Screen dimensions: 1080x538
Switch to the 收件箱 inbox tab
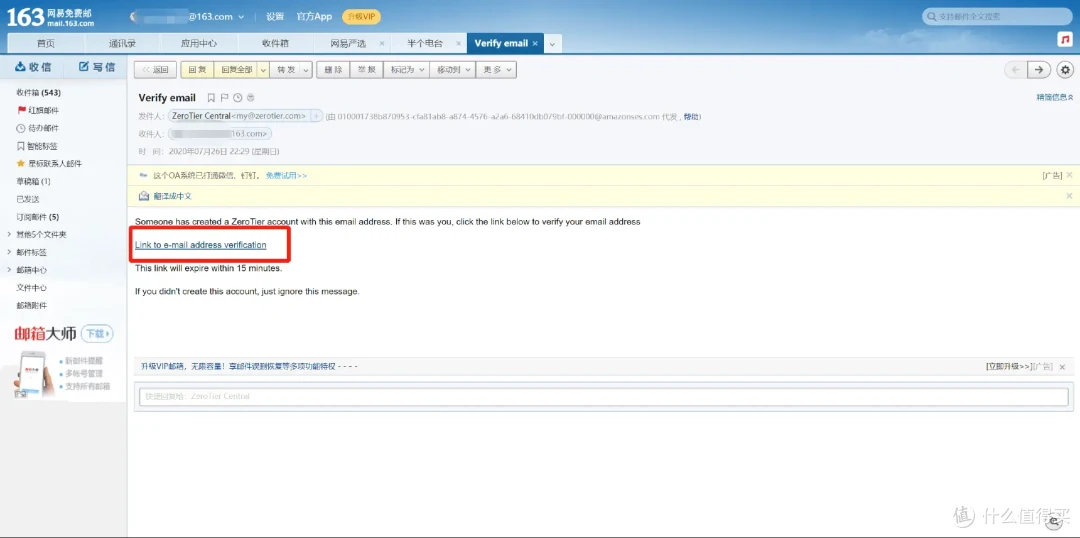276,43
